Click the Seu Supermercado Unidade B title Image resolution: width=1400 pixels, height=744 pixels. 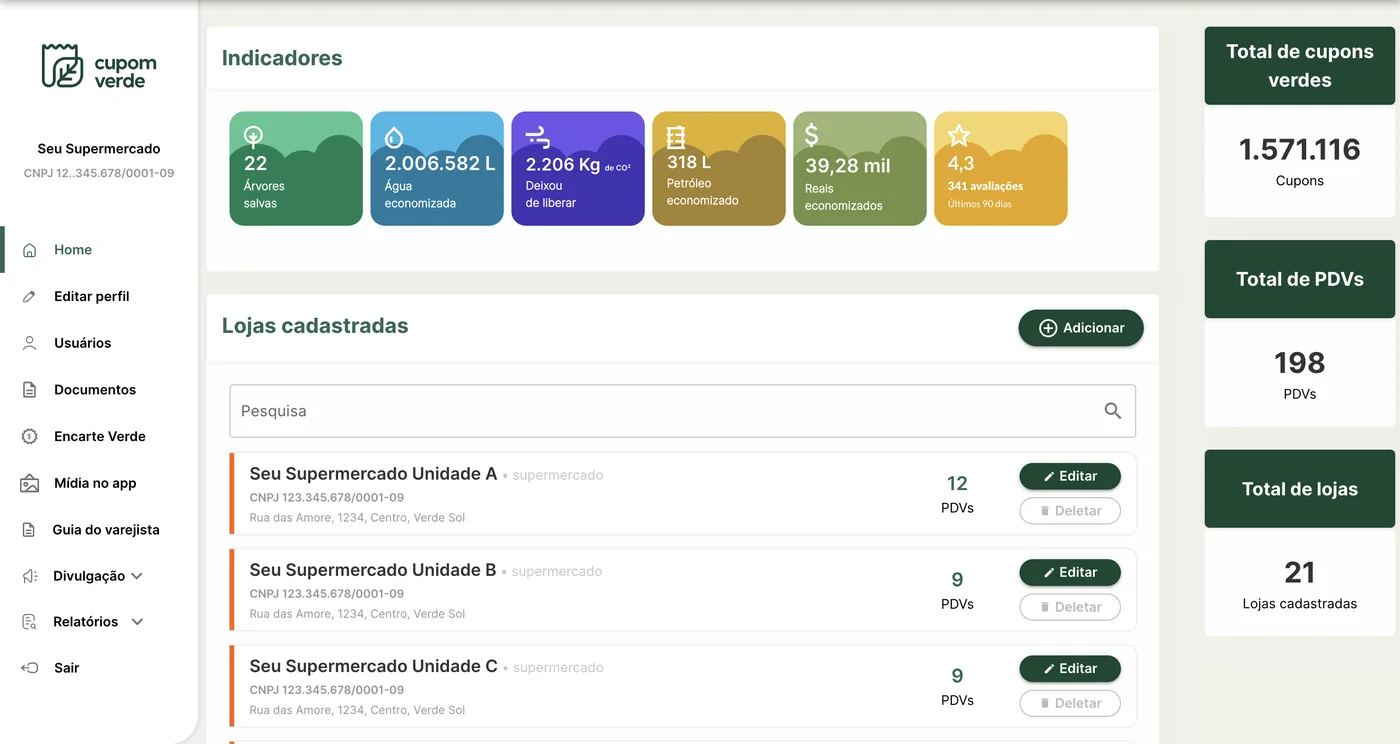[373, 570]
